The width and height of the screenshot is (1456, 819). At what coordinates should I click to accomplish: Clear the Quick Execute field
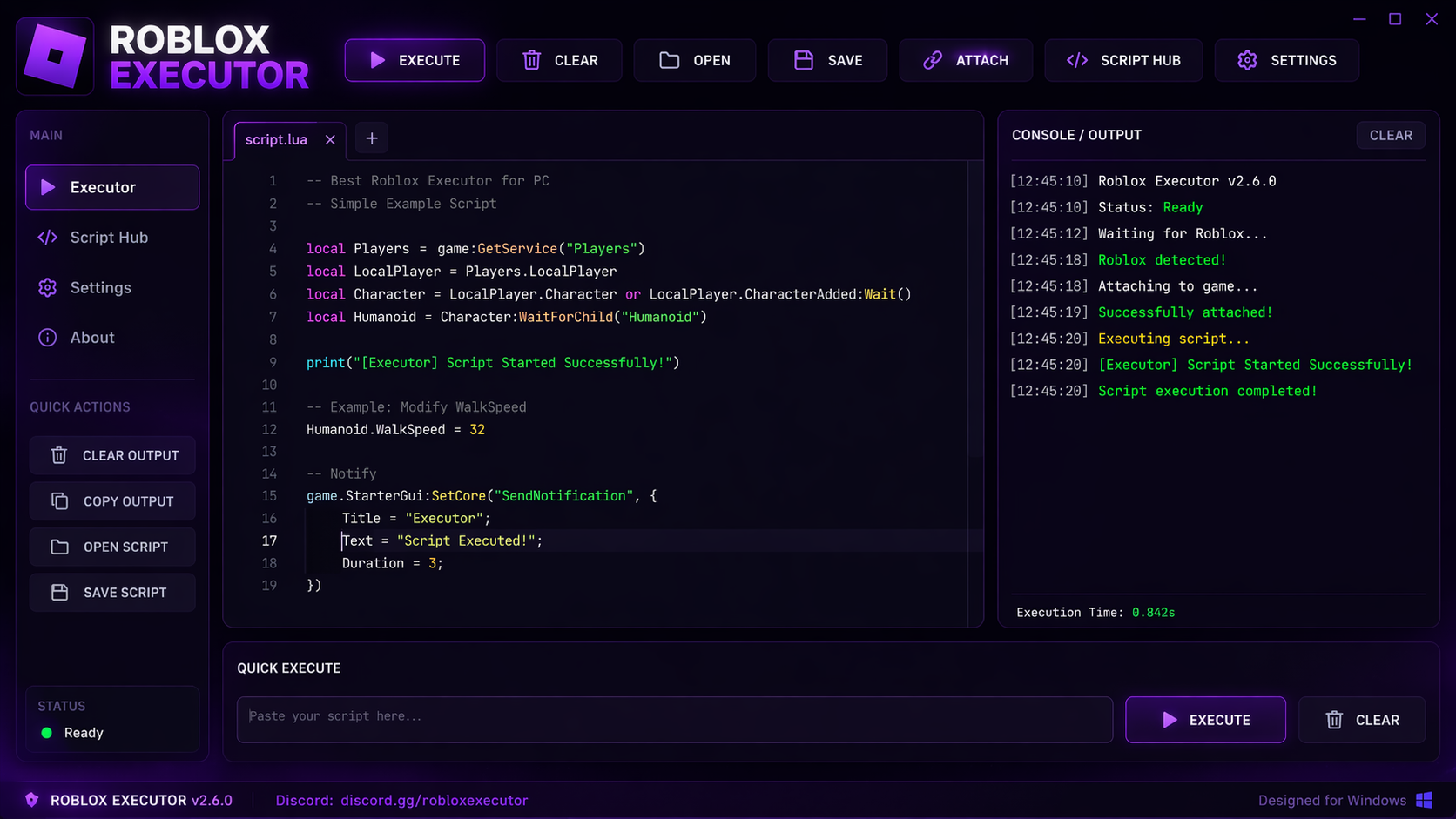(1362, 720)
